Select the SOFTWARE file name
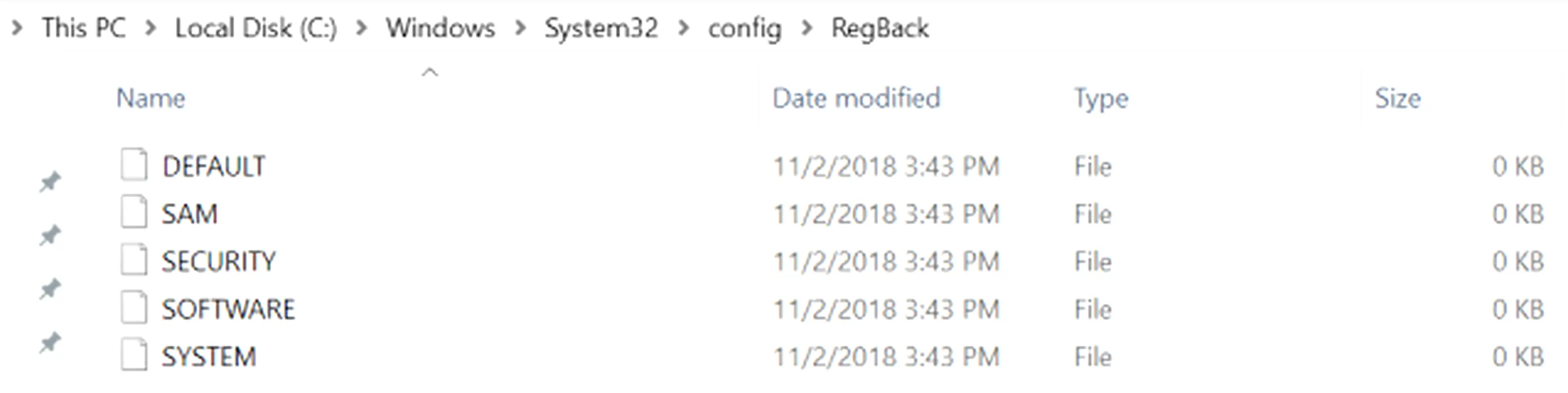This screenshot has height=393, width=1568. (x=228, y=309)
